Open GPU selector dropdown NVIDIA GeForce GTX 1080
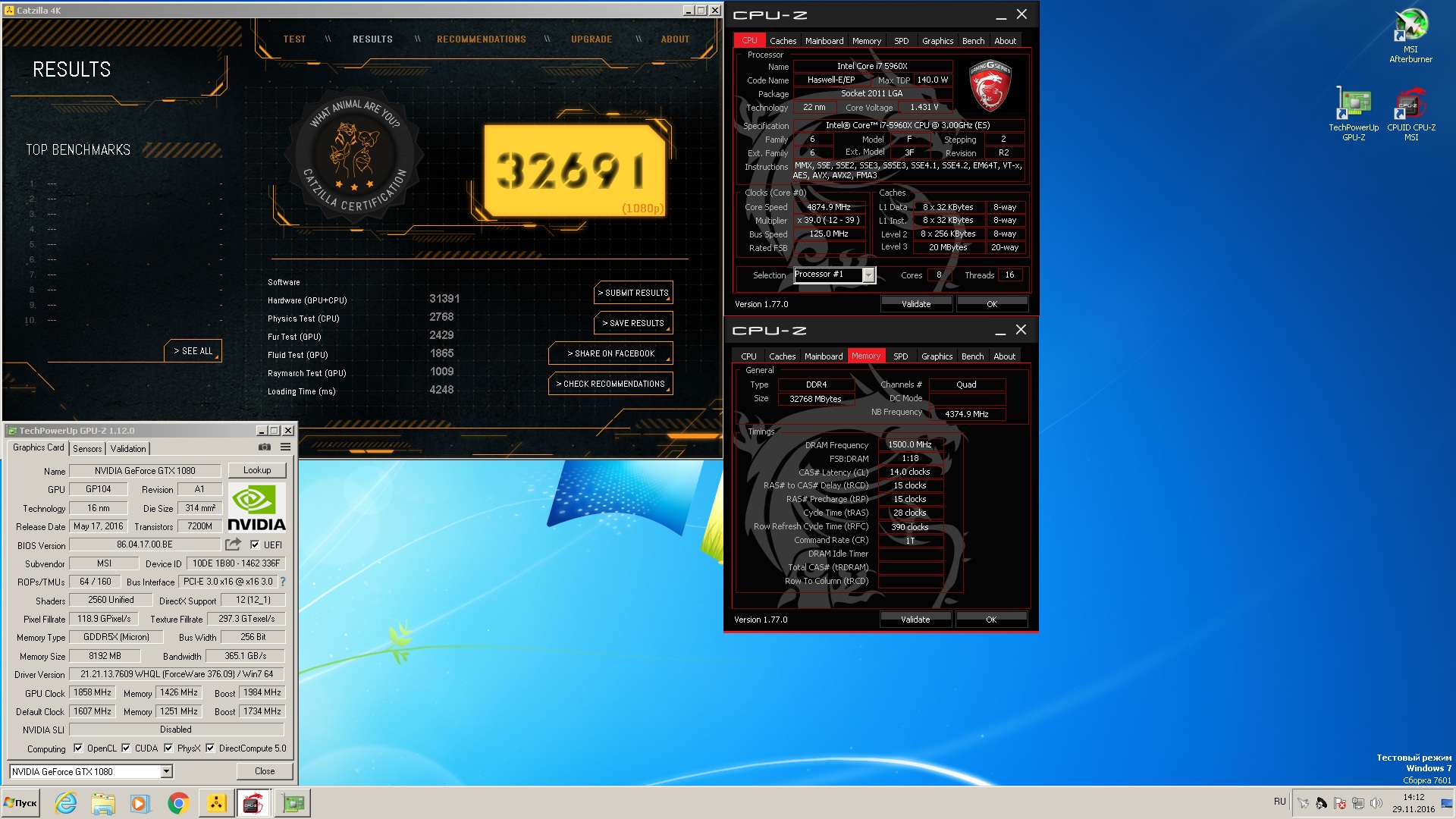1456x819 pixels. 166,771
